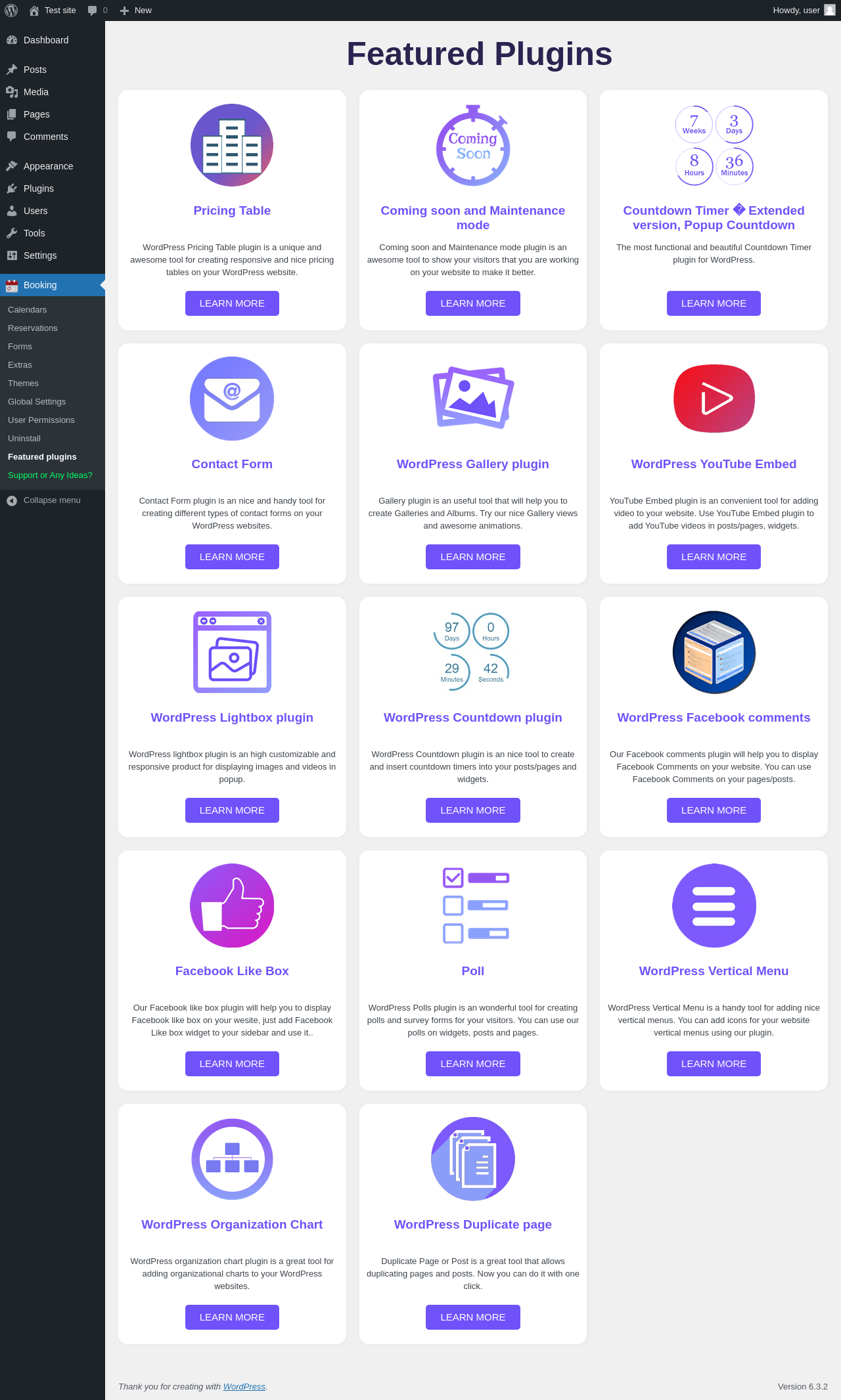The height and width of the screenshot is (1400, 841).
Task: Click the Booking calendar icon in sidebar
Action: click(12, 285)
